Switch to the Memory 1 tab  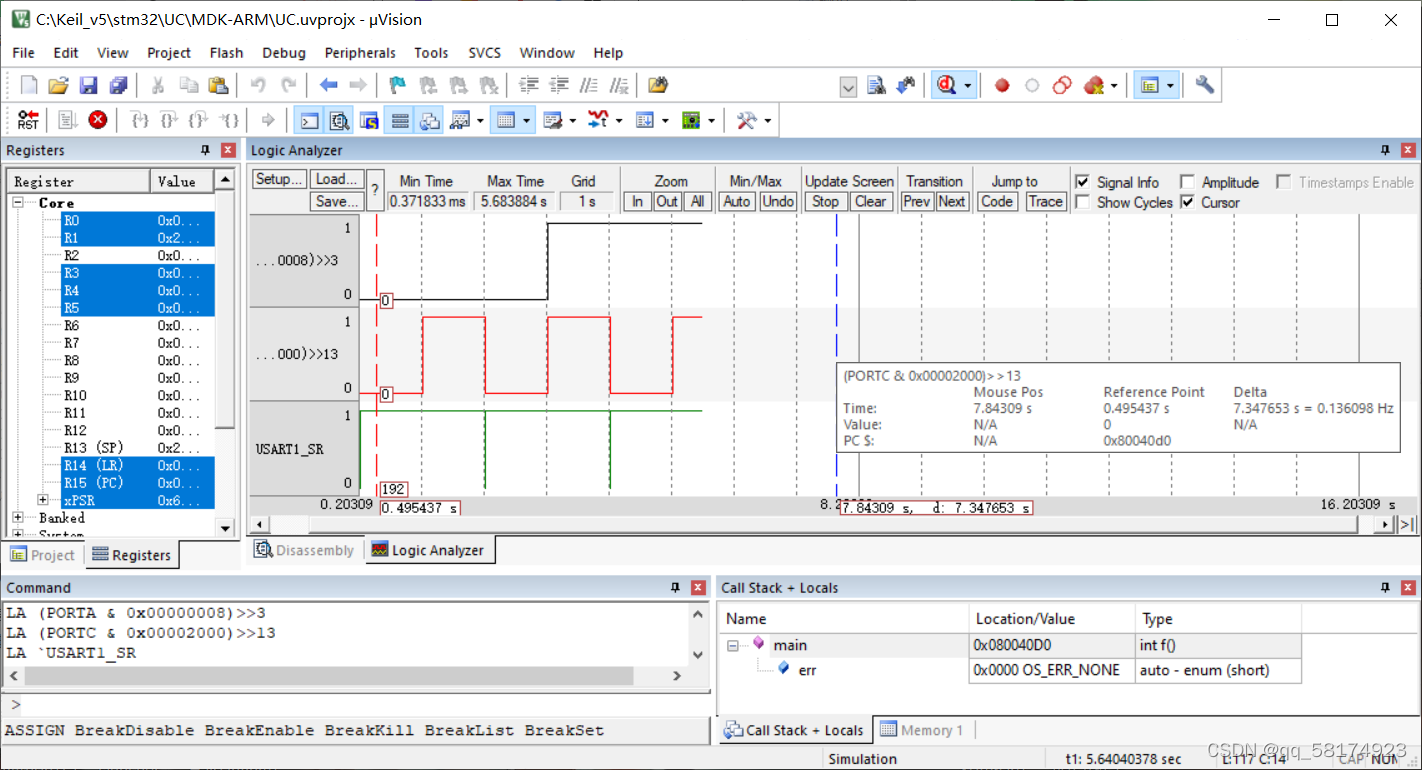click(921, 730)
